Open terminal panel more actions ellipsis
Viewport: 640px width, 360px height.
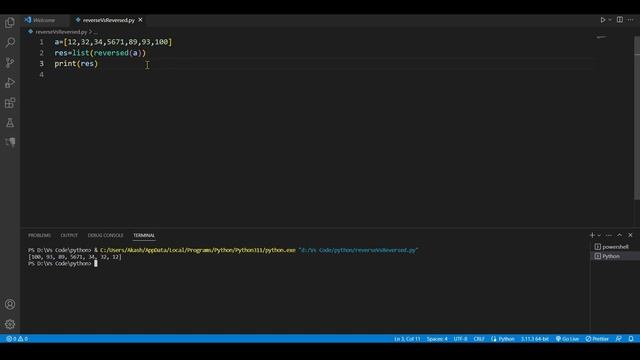tap(609, 235)
